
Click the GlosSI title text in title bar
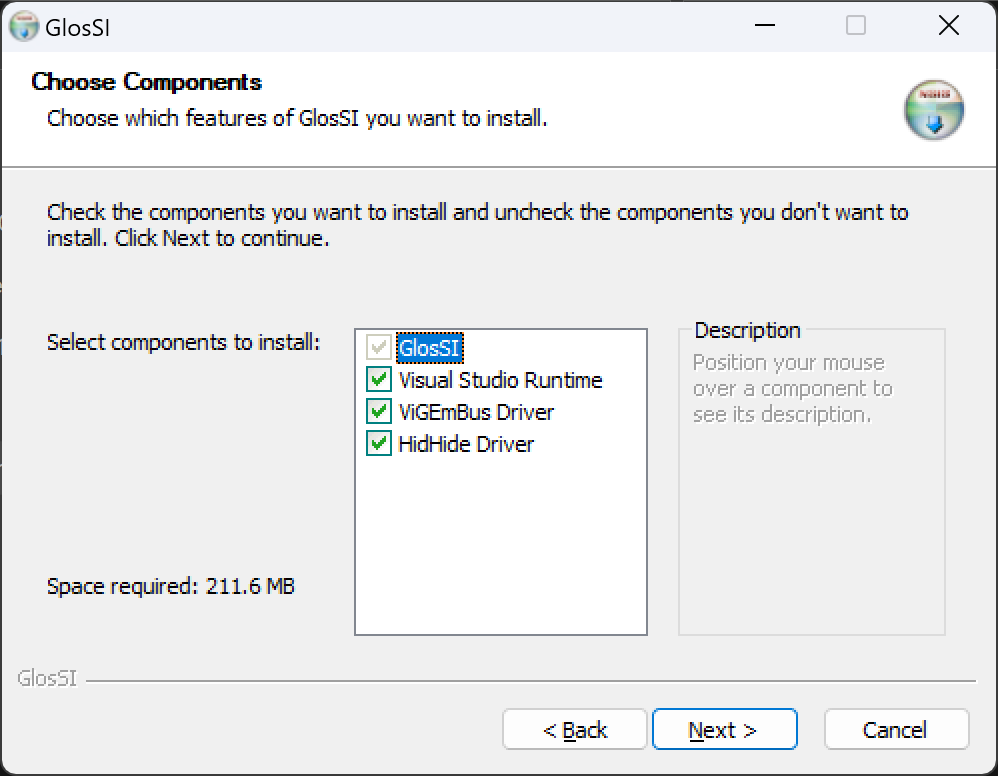click(x=78, y=28)
